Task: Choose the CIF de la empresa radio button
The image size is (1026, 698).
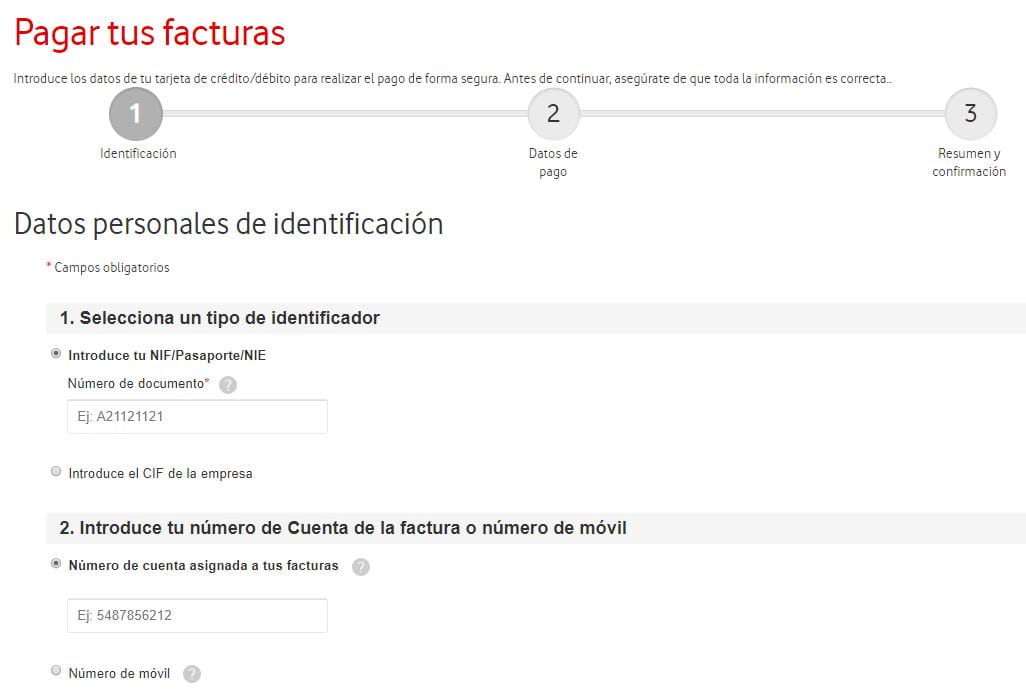Action: point(56,472)
